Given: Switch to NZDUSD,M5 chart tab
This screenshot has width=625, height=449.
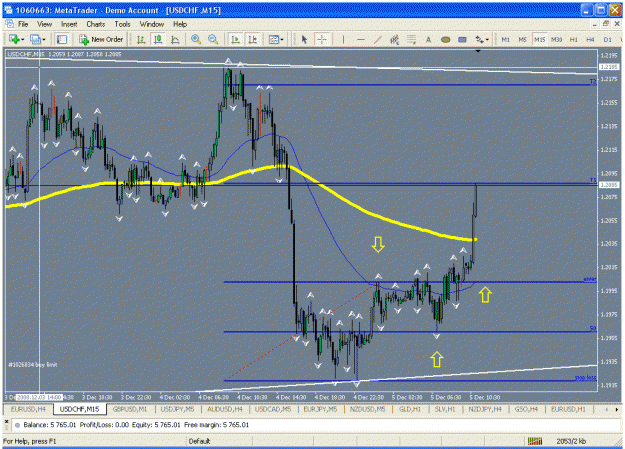Looking at the screenshot, I should [367, 409].
